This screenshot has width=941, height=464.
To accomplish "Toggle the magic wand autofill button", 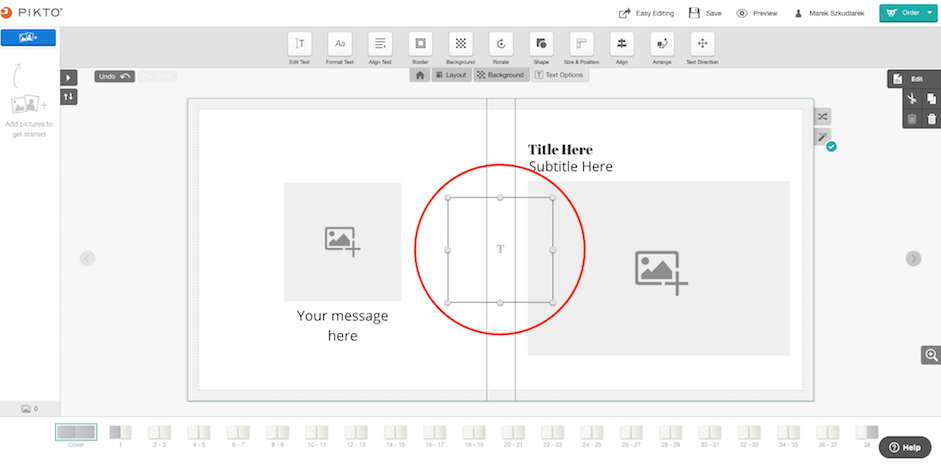I will (822, 136).
